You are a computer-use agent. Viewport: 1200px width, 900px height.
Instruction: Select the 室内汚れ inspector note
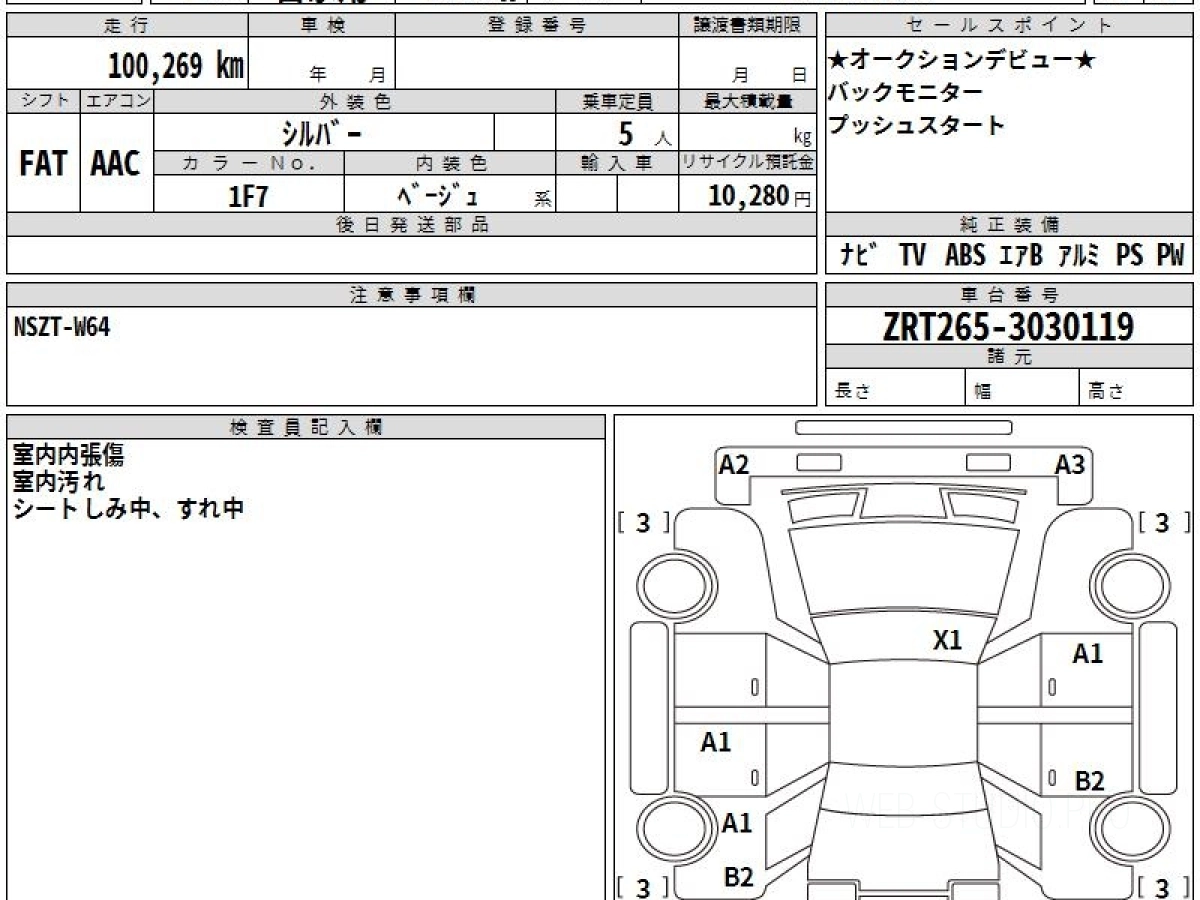click(x=57, y=482)
